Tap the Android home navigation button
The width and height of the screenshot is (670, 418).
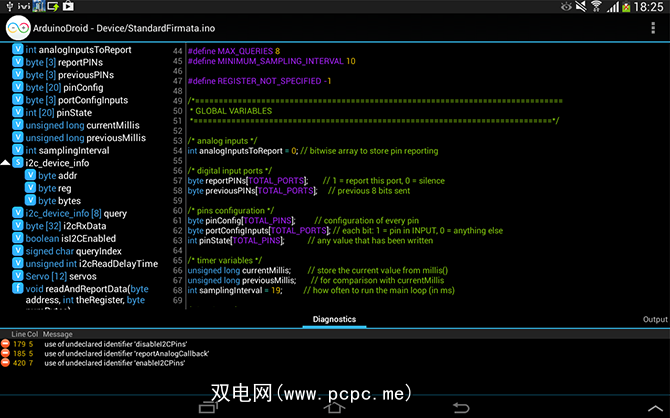[333, 408]
